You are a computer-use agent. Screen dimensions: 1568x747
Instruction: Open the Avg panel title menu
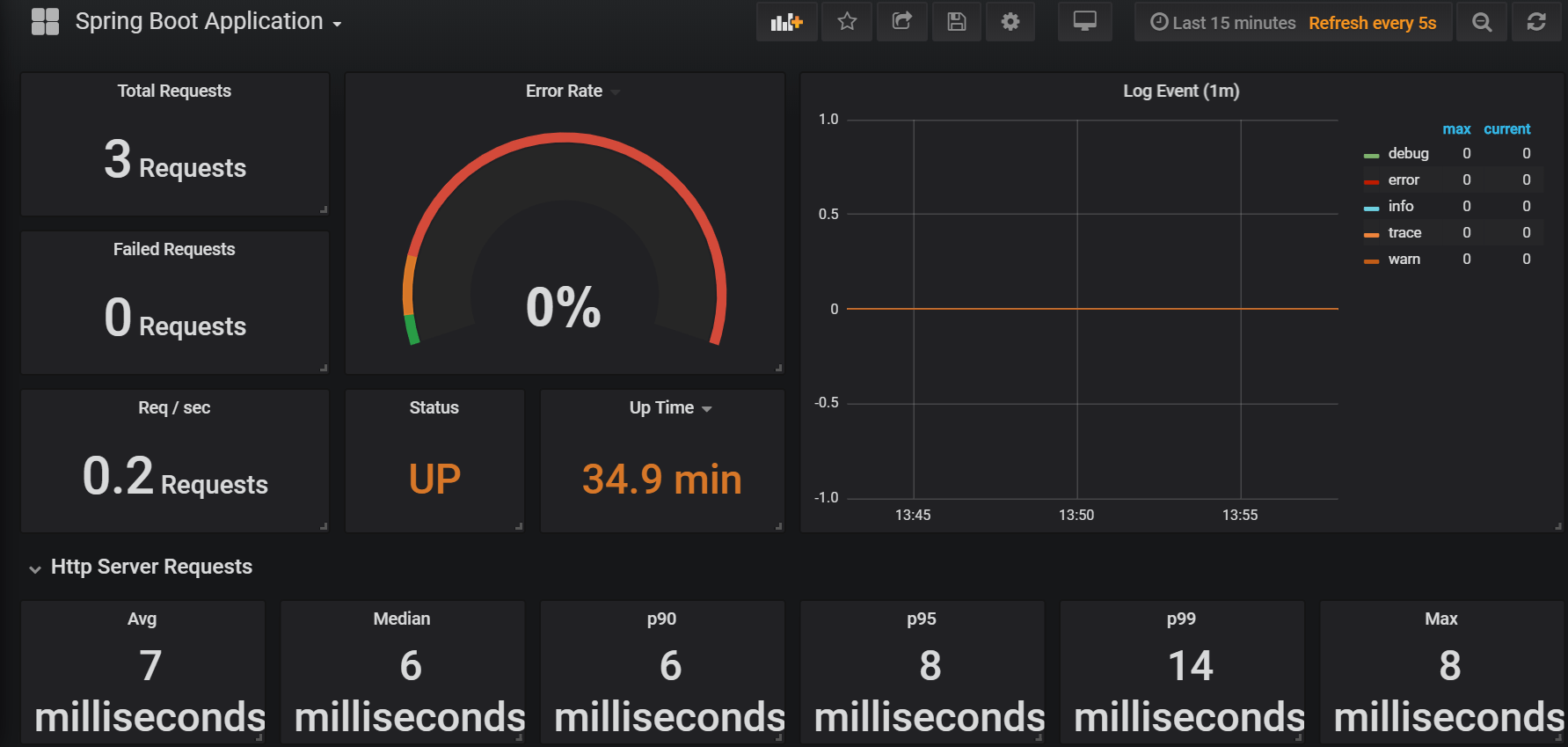pyautogui.click(x=142, y=619)
